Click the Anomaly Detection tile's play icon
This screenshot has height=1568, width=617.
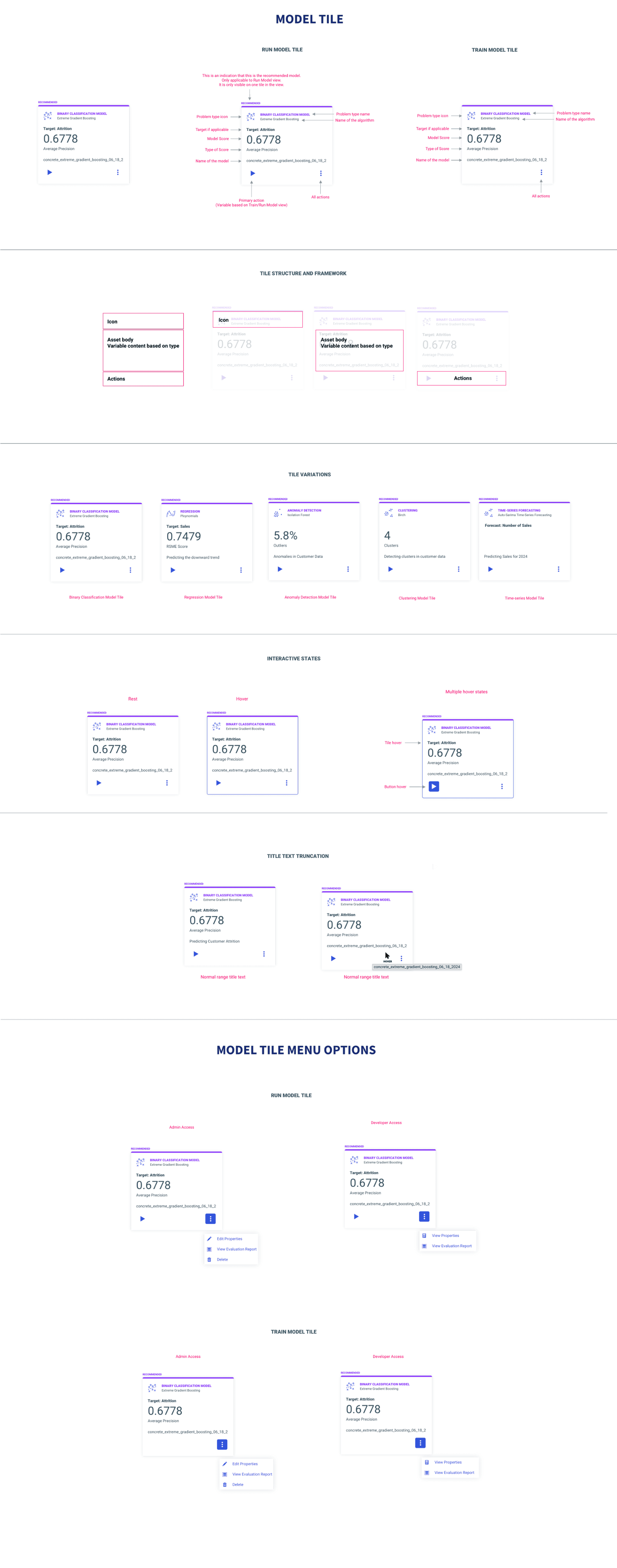pyautogui.click(x=280, y=569)
